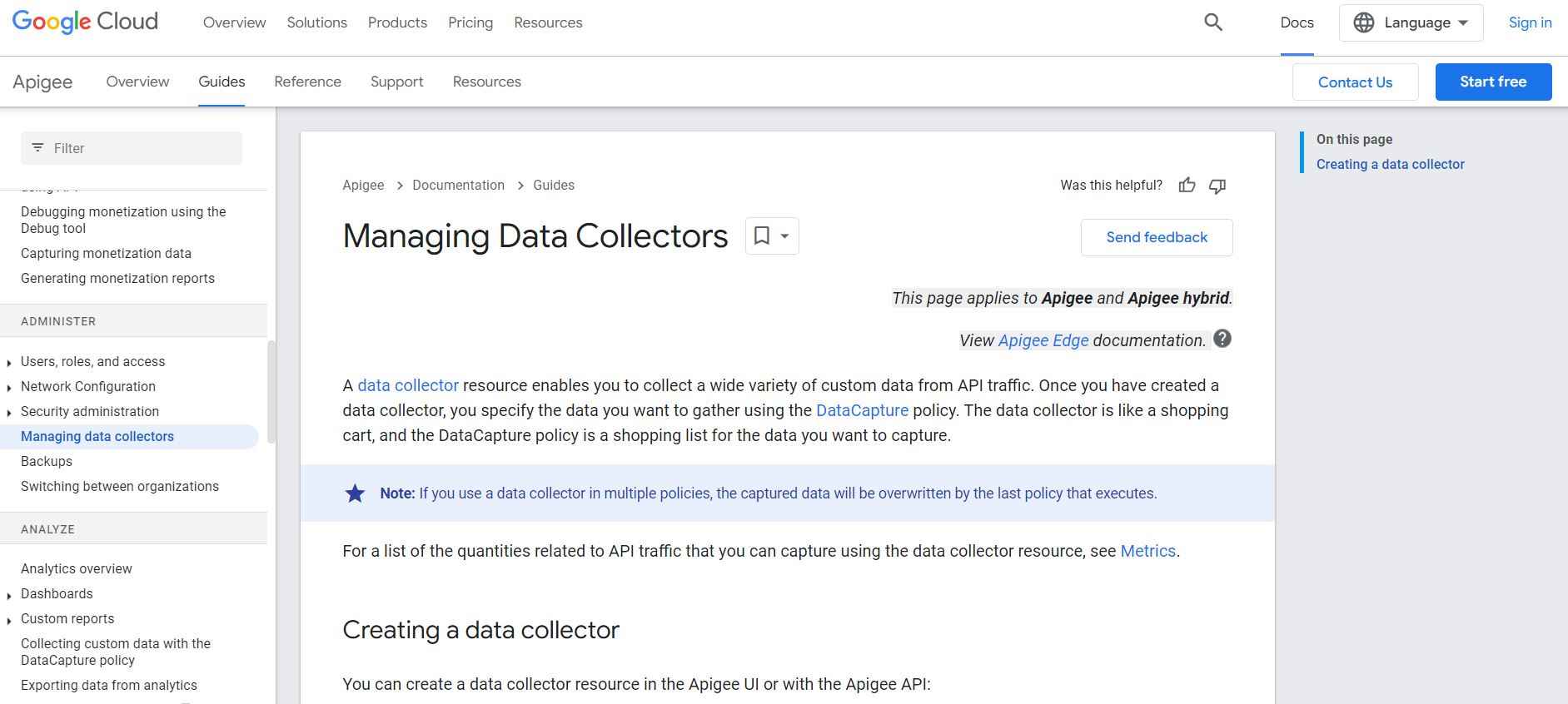Viewport: 1568px width, 704px height.
Task: Click the Managing Data Collectors page title
Action: coord(535,235)
